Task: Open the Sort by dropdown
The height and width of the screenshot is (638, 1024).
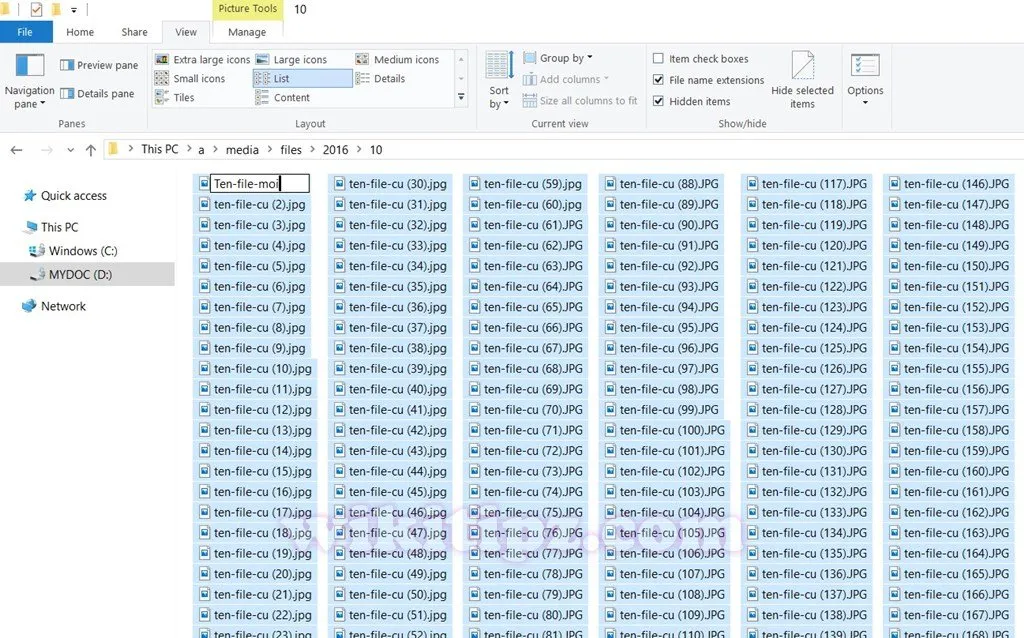Action: [499, 80]
